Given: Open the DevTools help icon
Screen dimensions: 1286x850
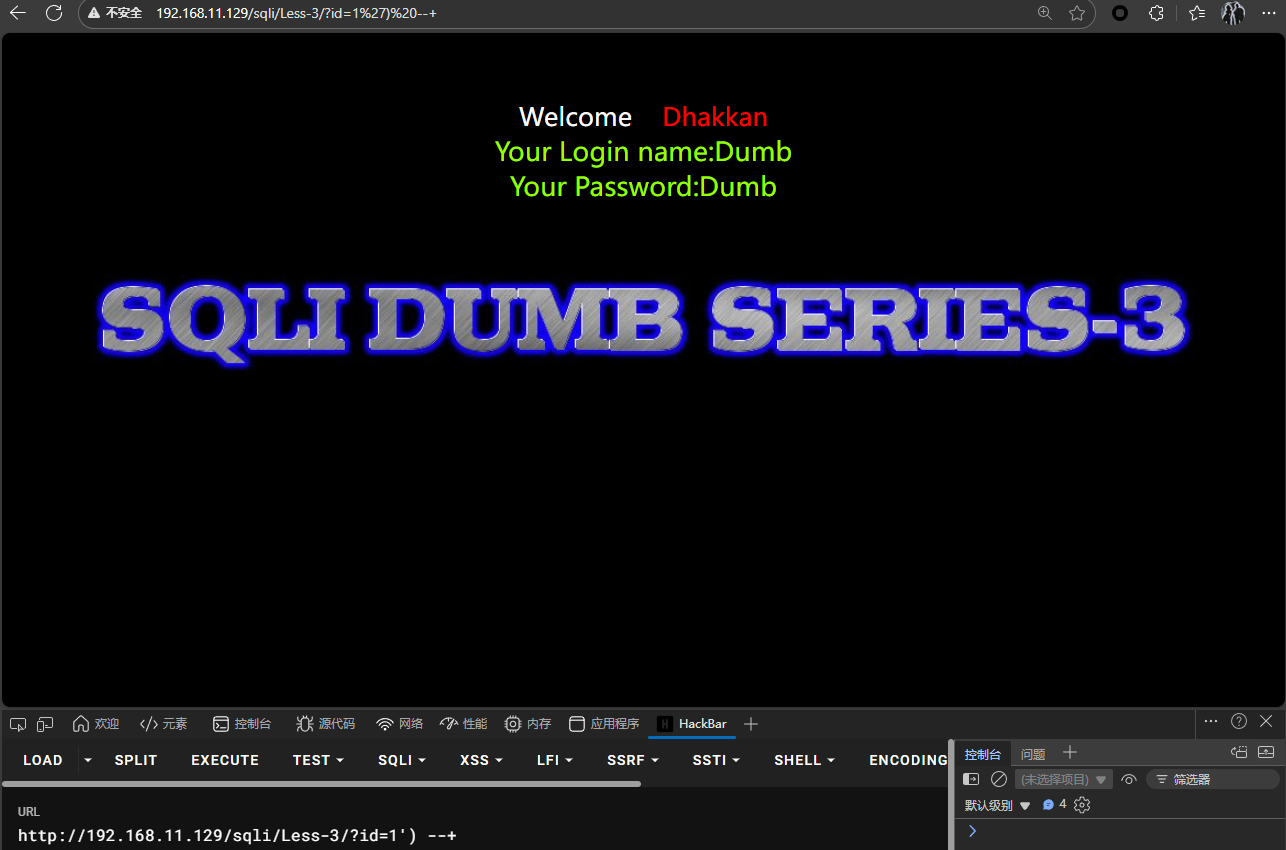Looking at the screenshot, I should [x=1239, y=721].
